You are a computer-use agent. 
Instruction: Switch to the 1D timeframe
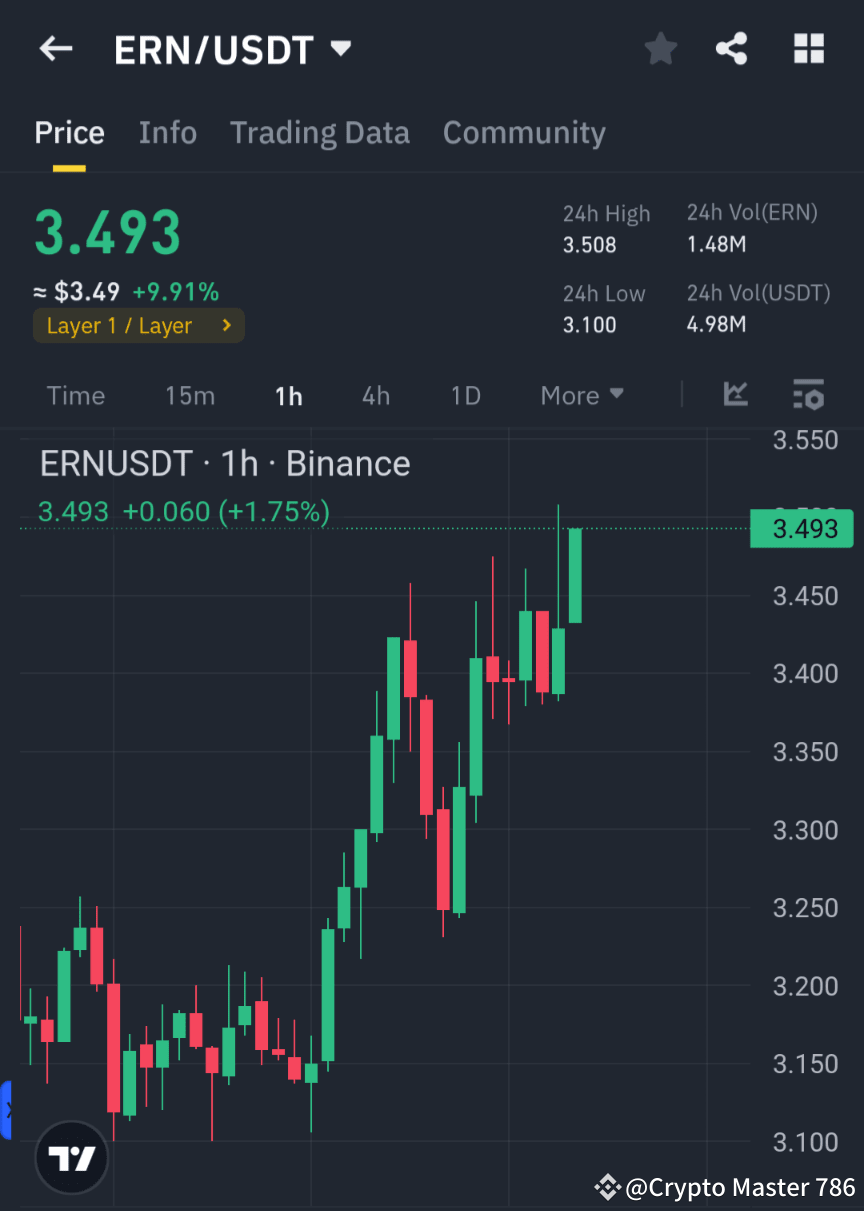tap(465, 395)
